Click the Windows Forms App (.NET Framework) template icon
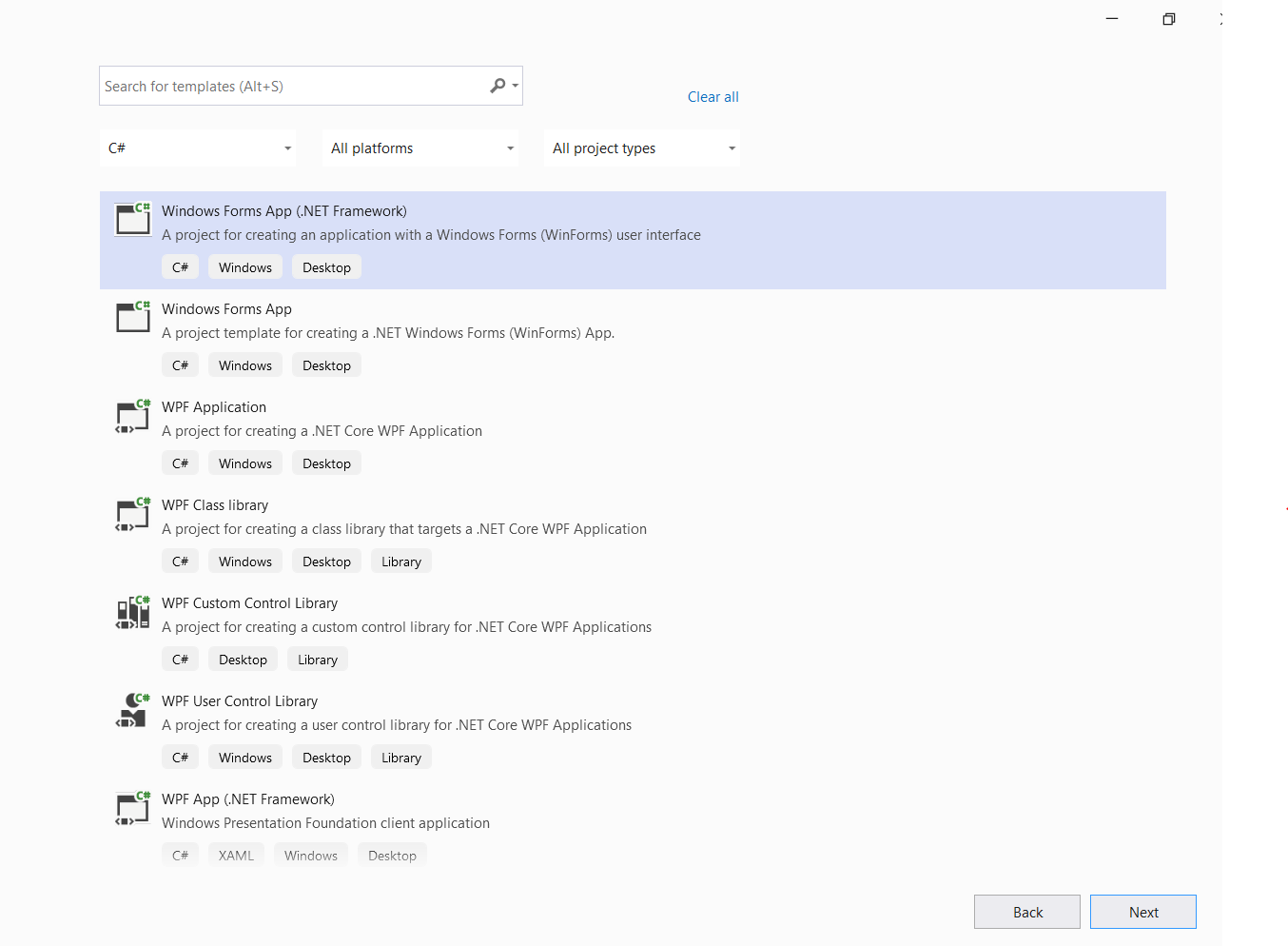The image size is (1288, 946). point(133,219)
